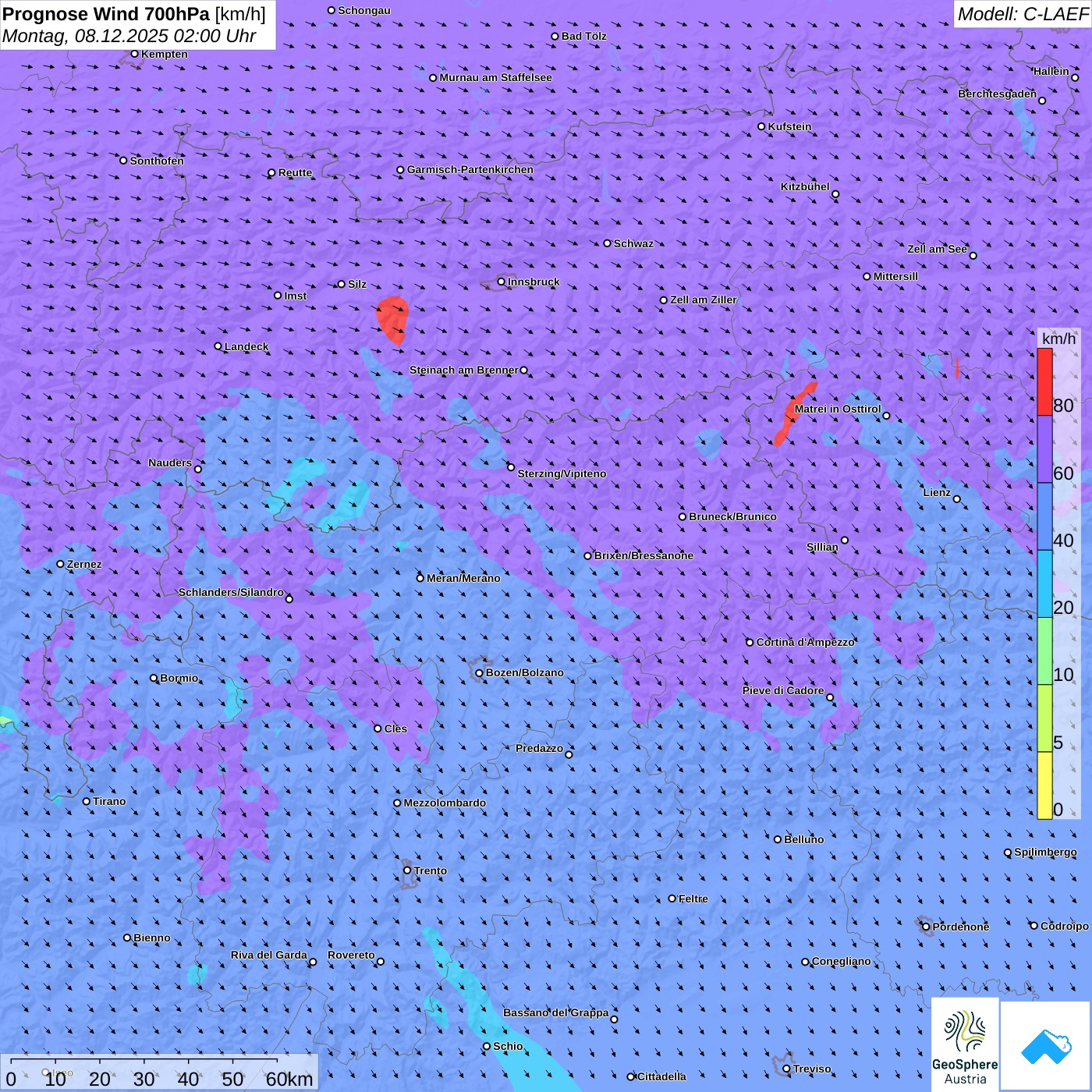The width and height of the screenshot is (1092, 1092).
Task: Click the red wind streak at Matrei
Action: coord(795,413)
